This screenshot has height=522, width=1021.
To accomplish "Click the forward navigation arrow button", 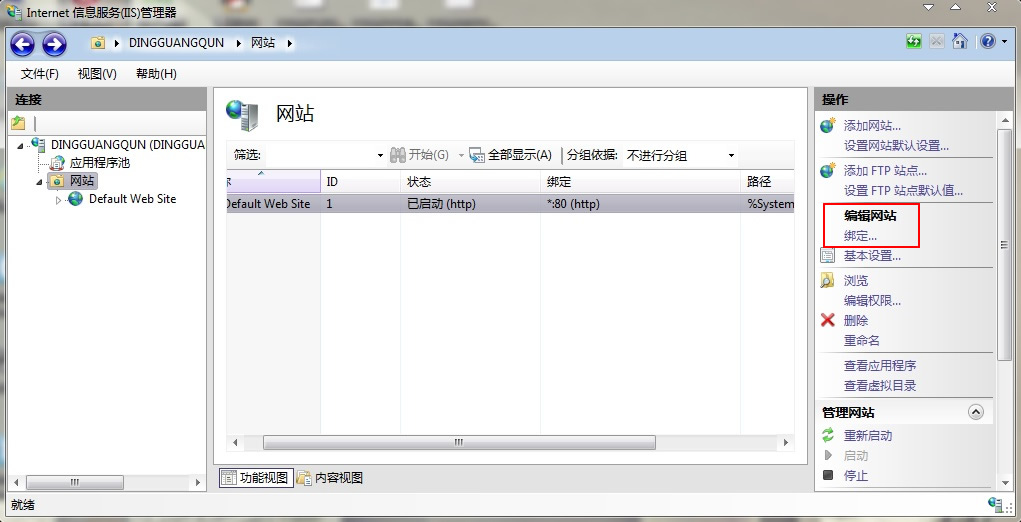I will tap(54, 43).
